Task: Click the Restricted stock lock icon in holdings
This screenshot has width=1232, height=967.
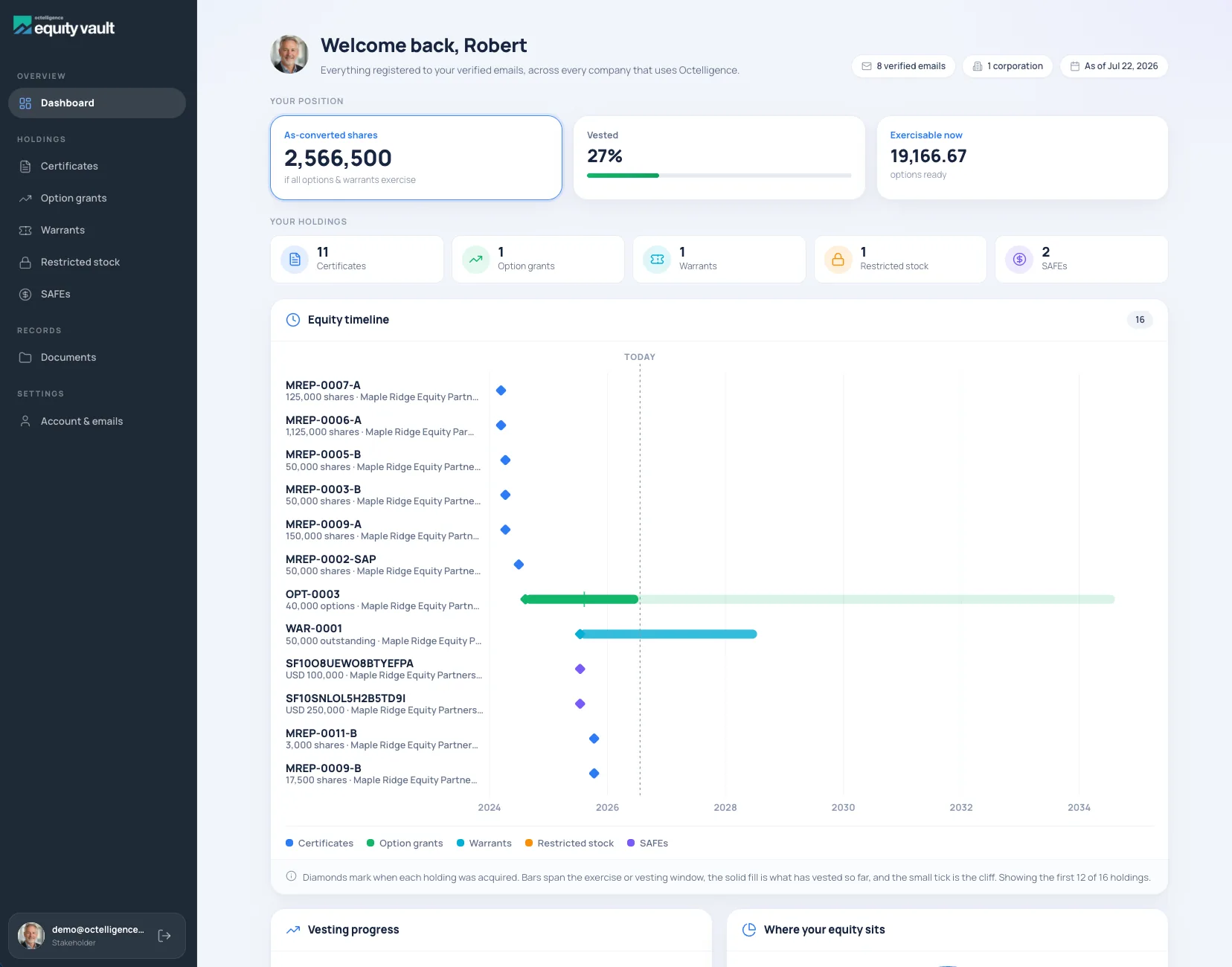Action: tap(838, 260)
